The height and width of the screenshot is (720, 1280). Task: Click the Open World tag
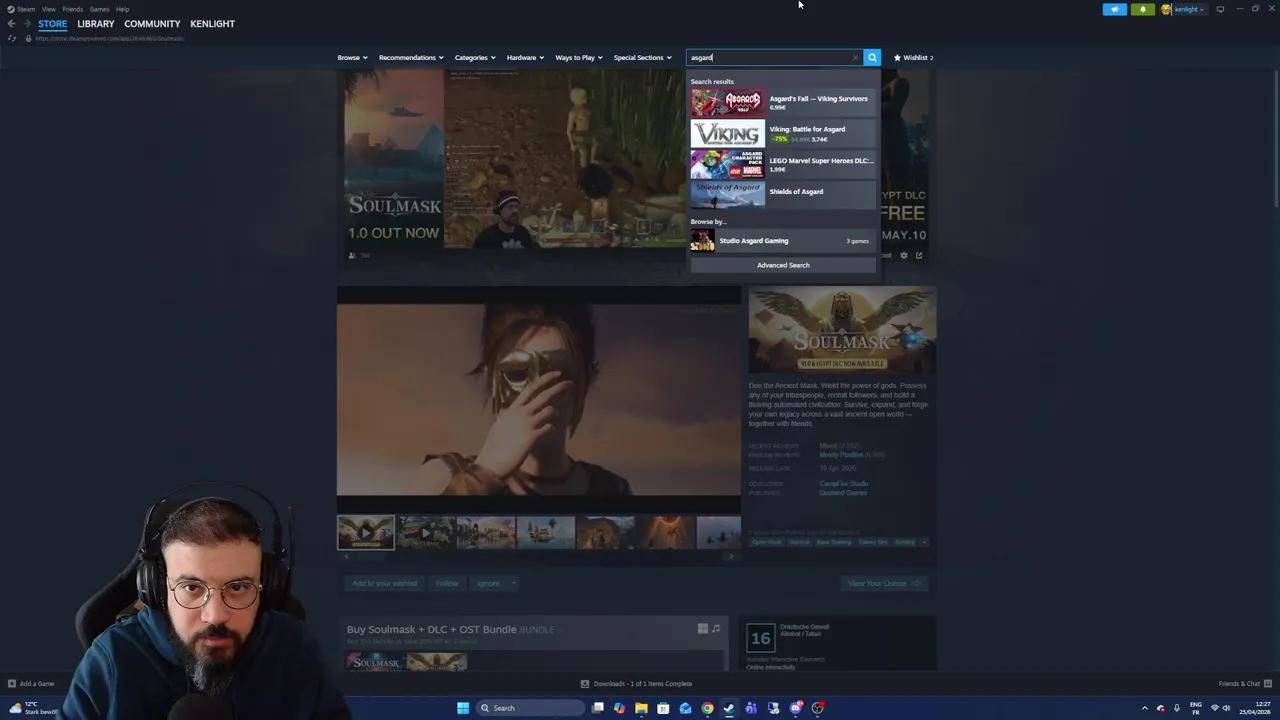tap(767, 542)
